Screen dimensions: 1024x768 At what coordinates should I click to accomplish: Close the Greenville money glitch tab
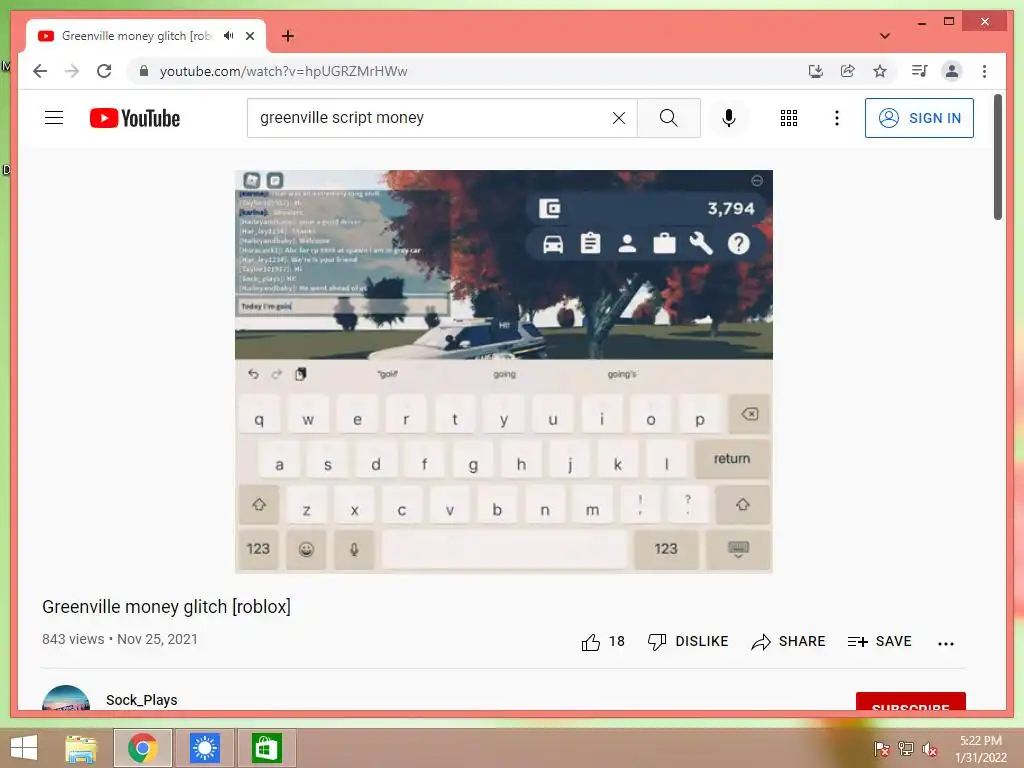pos(249,36)
